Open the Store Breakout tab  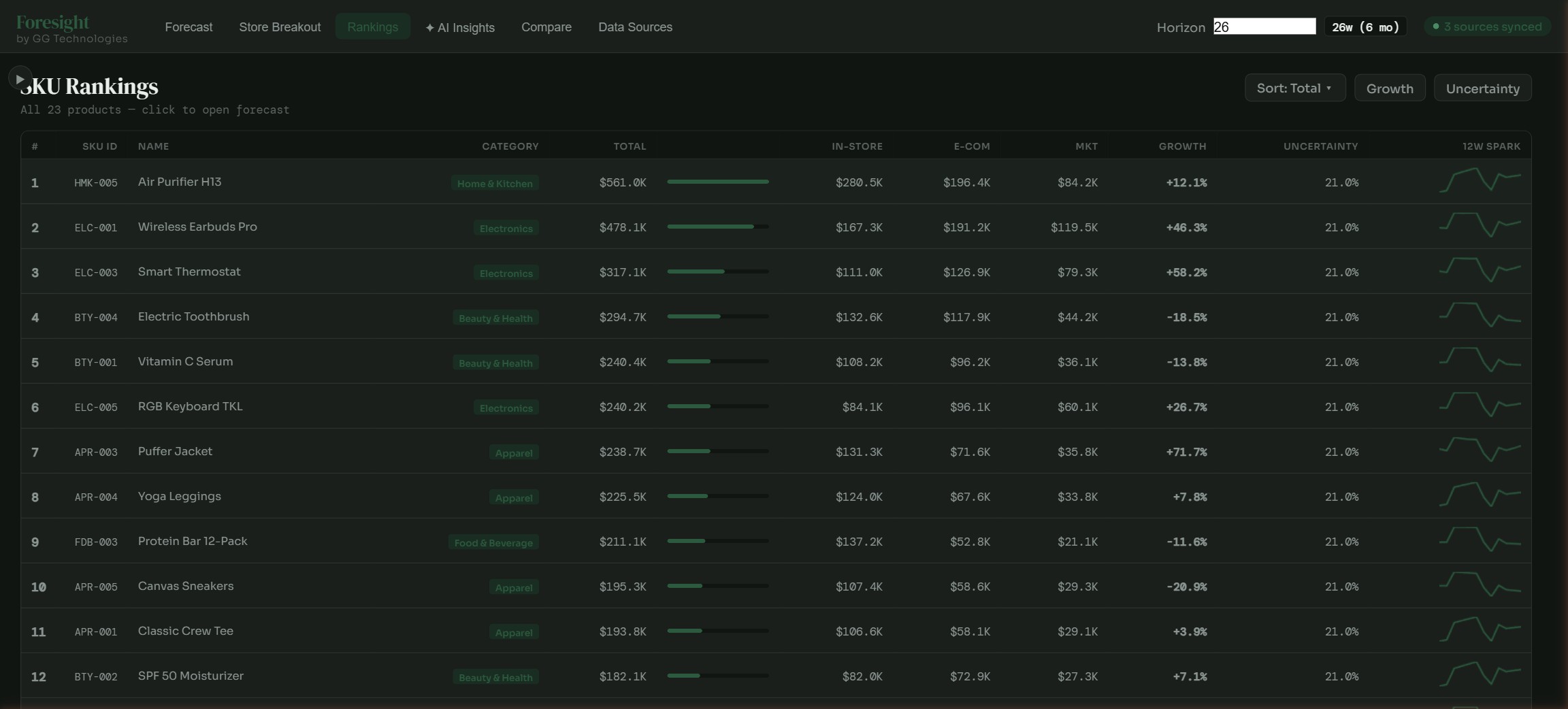click(x=280, y=27)
